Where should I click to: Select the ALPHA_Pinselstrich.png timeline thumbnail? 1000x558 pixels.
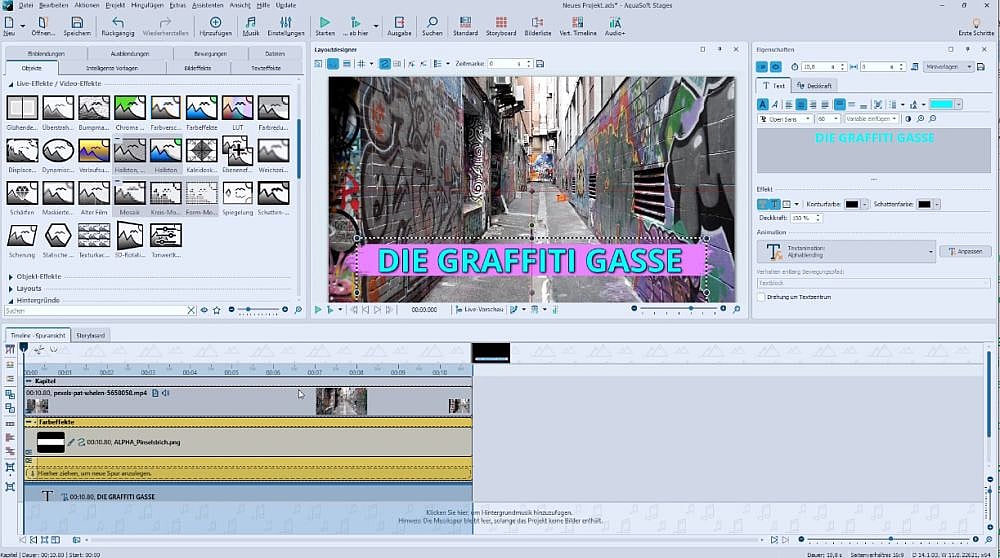tap(51, 441)
